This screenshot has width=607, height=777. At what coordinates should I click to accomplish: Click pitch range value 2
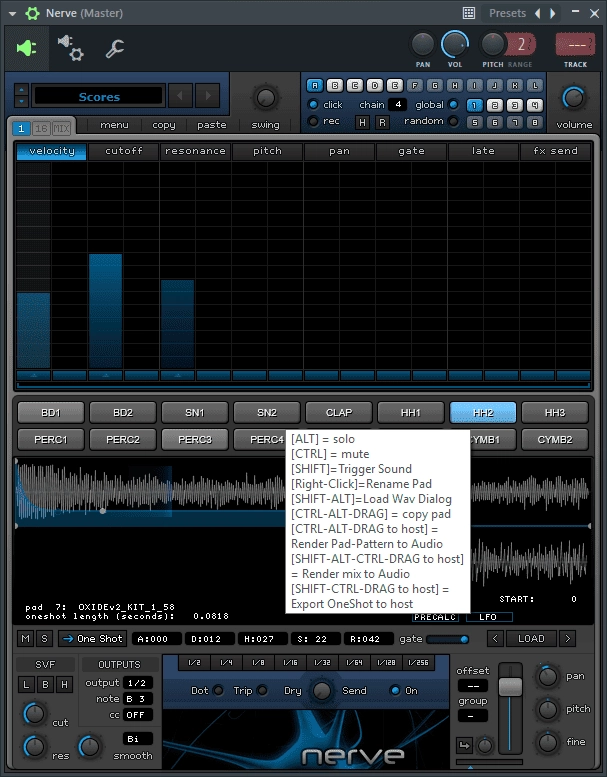pos(521,45)
